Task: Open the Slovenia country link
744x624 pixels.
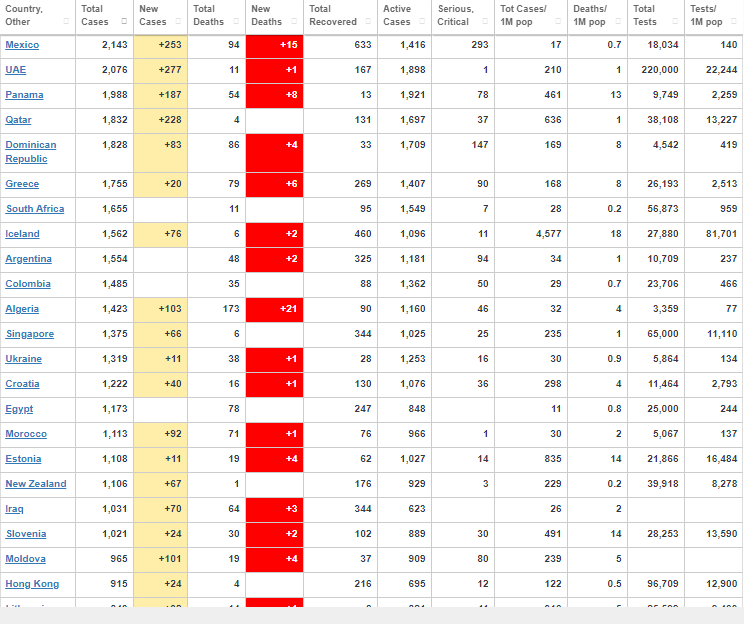Action: (x=26, y=534)
